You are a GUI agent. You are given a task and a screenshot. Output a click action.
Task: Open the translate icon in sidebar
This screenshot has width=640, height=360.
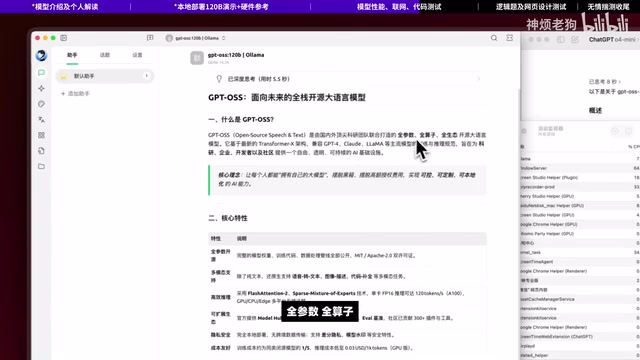[41, 120]
